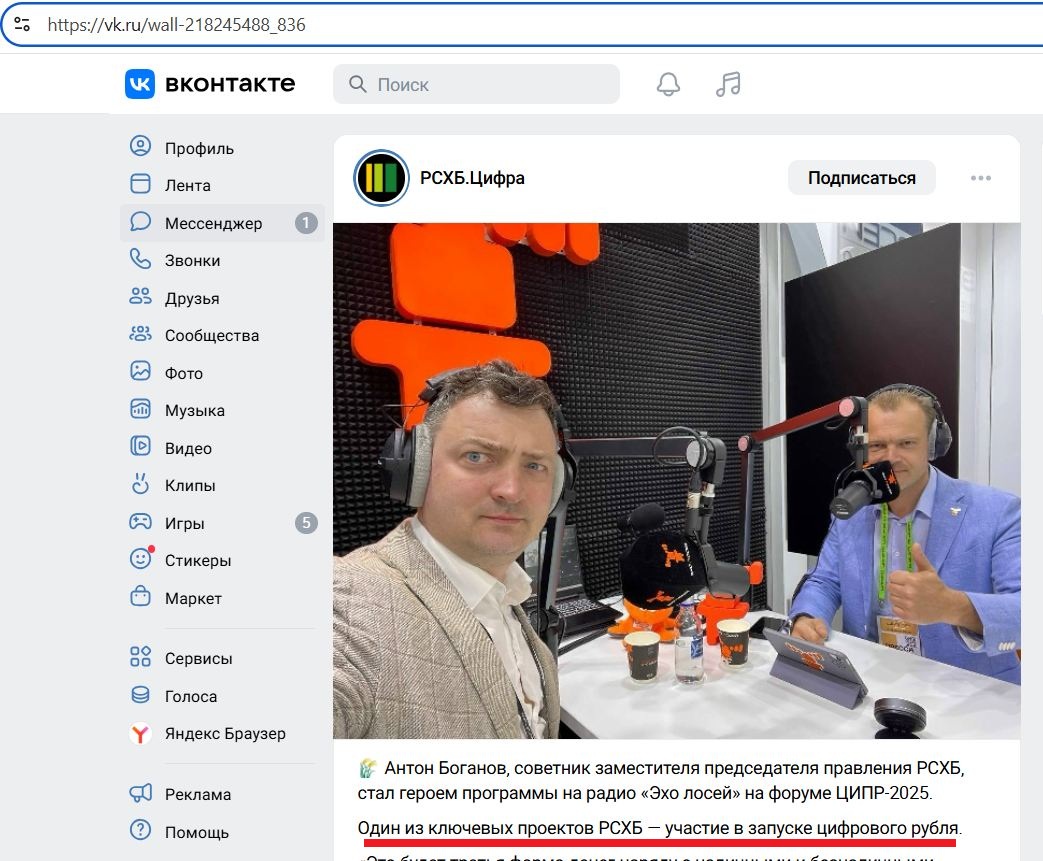Viewport: 1043px width, 861px height.
Task: Open Сообщества section
Action: point(212,335)
